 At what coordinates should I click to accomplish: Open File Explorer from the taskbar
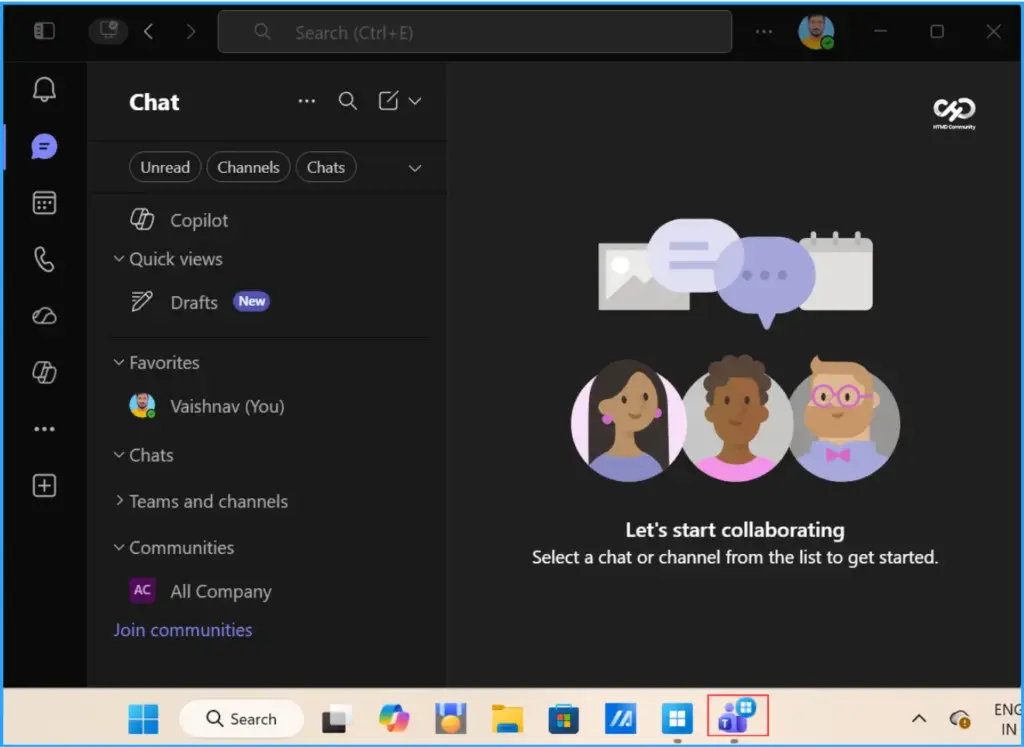(x=507, y=719)
